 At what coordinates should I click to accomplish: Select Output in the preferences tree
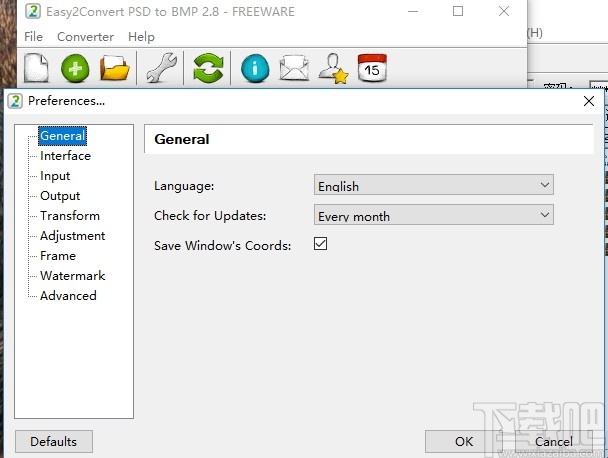pos(60,196)
